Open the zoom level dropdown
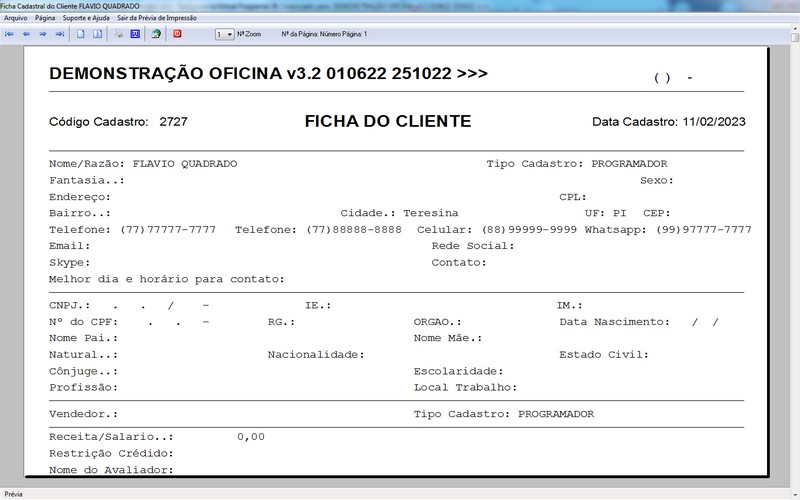The width and height of the screenshot is (800, 500). click(224, 34)
